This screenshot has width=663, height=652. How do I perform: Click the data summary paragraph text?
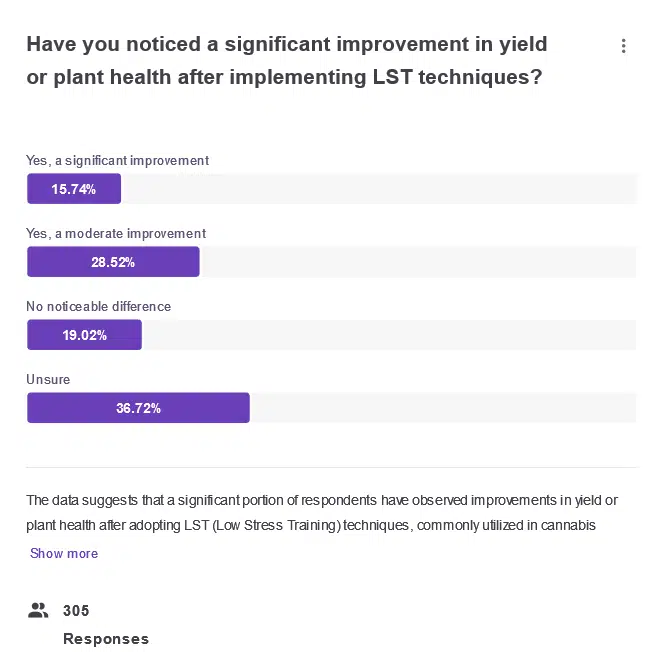click(322, 512)
